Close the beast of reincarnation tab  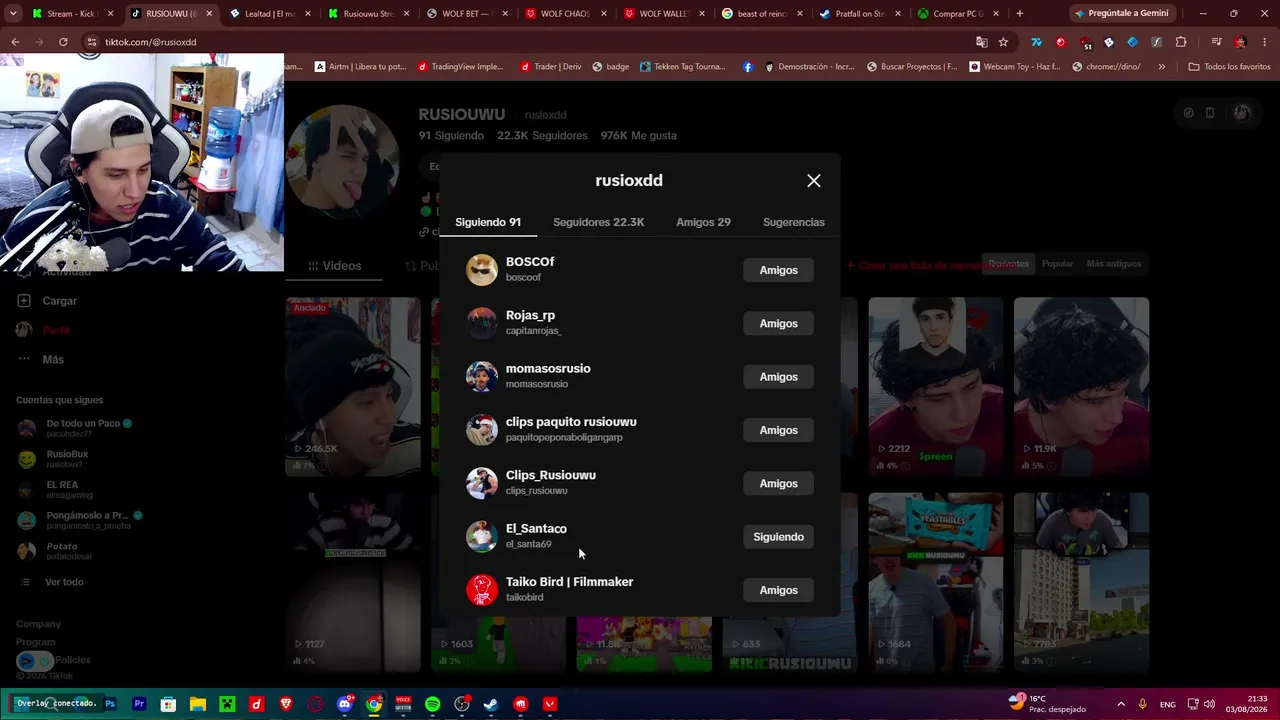(x=800, y=14)
